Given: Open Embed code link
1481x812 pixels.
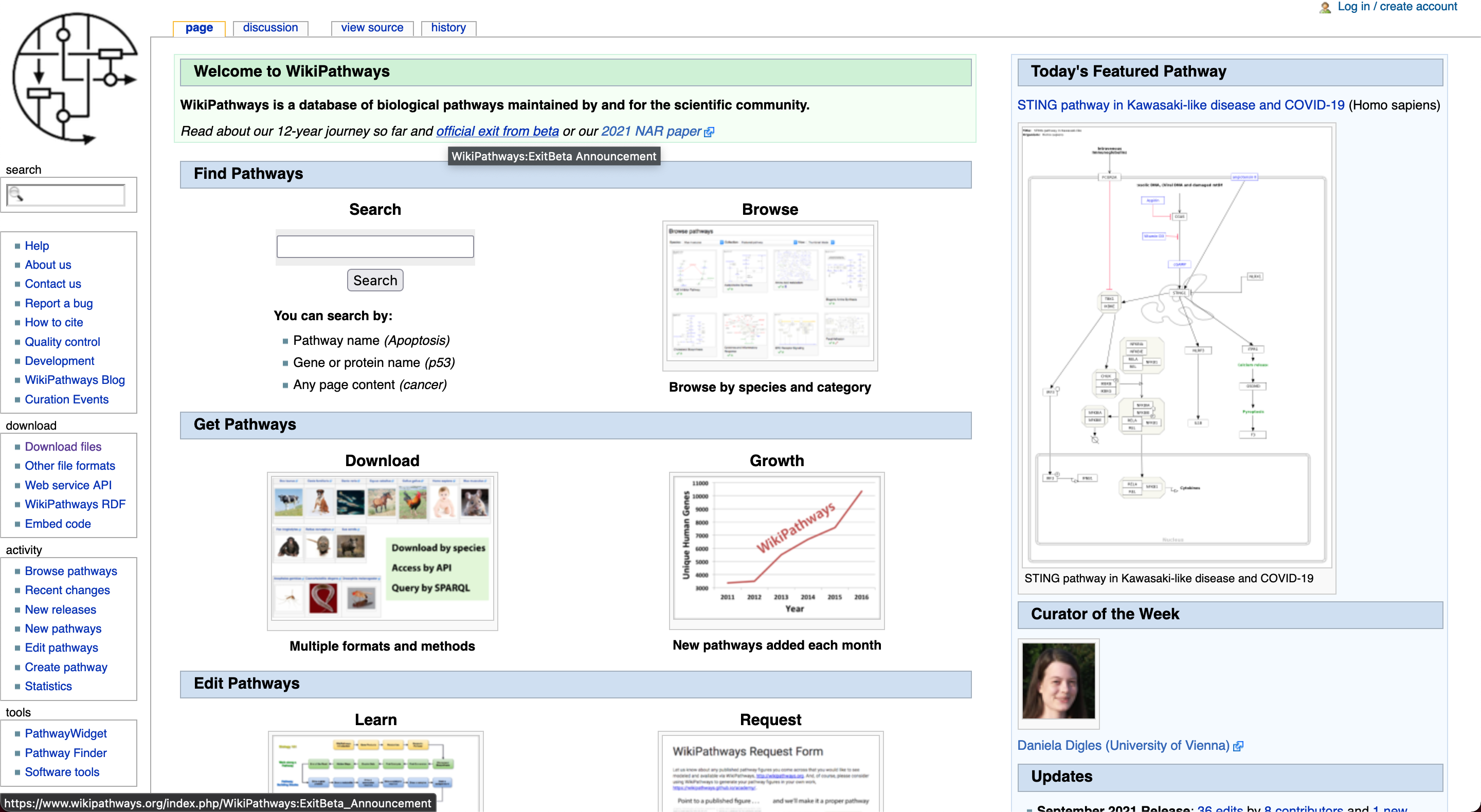Looking at the screenshot, I should point(58,524).
